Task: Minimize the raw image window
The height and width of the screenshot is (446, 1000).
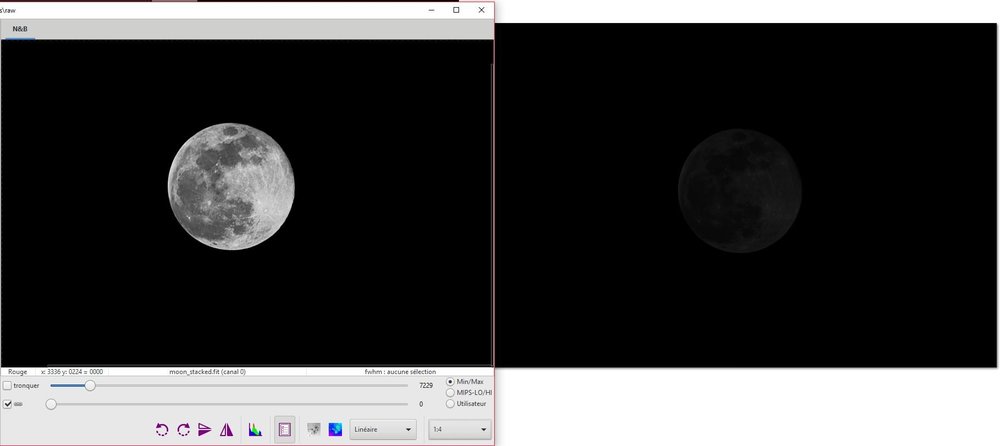Action: (x=432, y=10)
